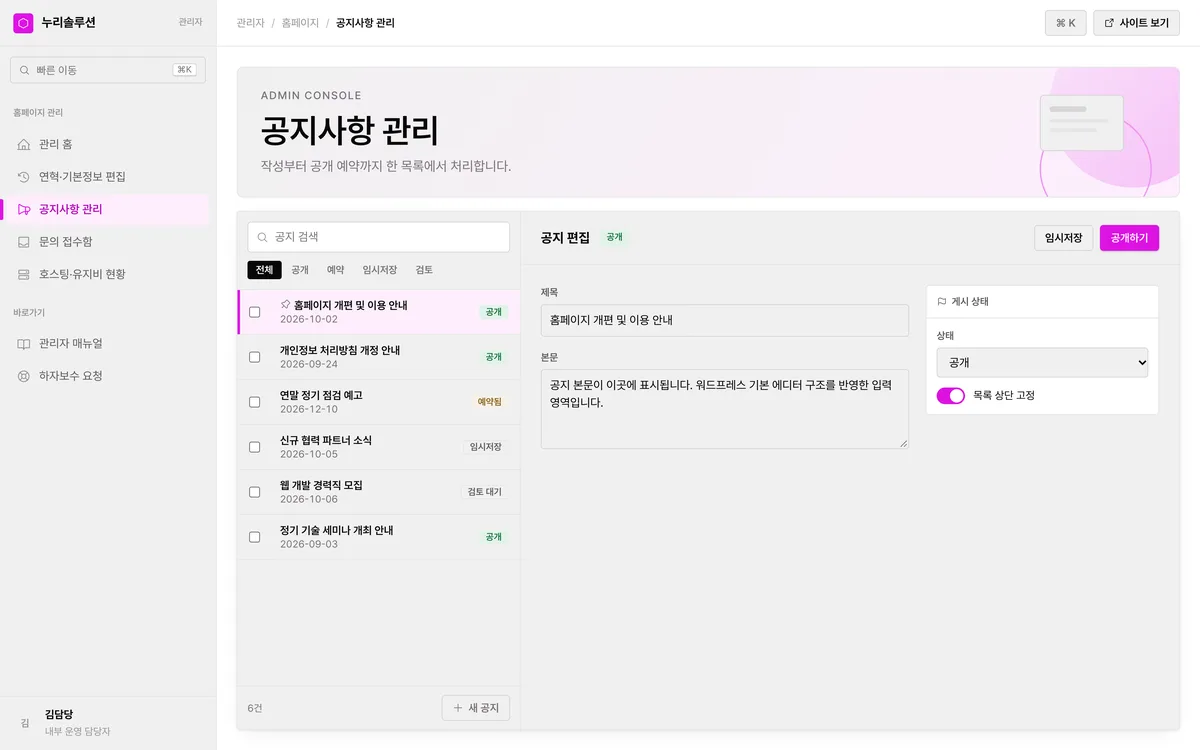This screenshot has height=750, width=1200.
Task: Click the 관리자 매뉴얼 book icon
Action: 24,344
